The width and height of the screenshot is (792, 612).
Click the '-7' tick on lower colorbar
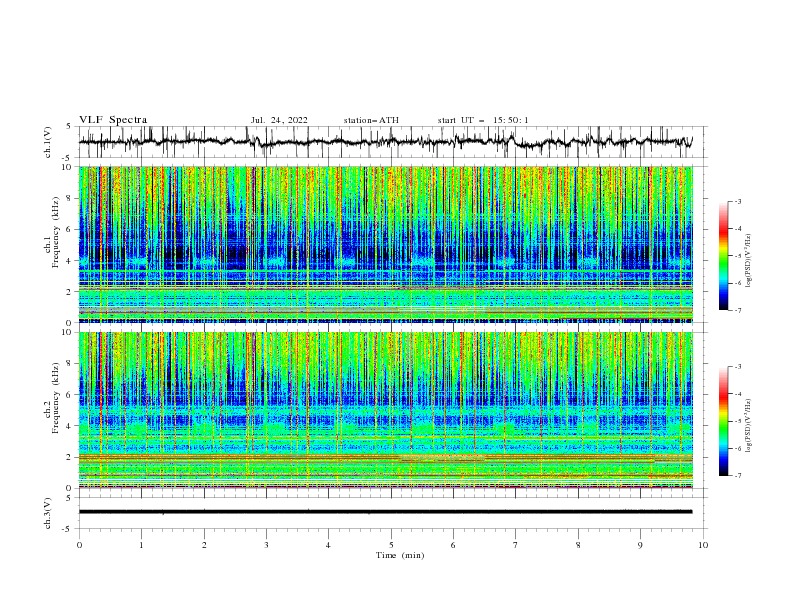[738, 475]
